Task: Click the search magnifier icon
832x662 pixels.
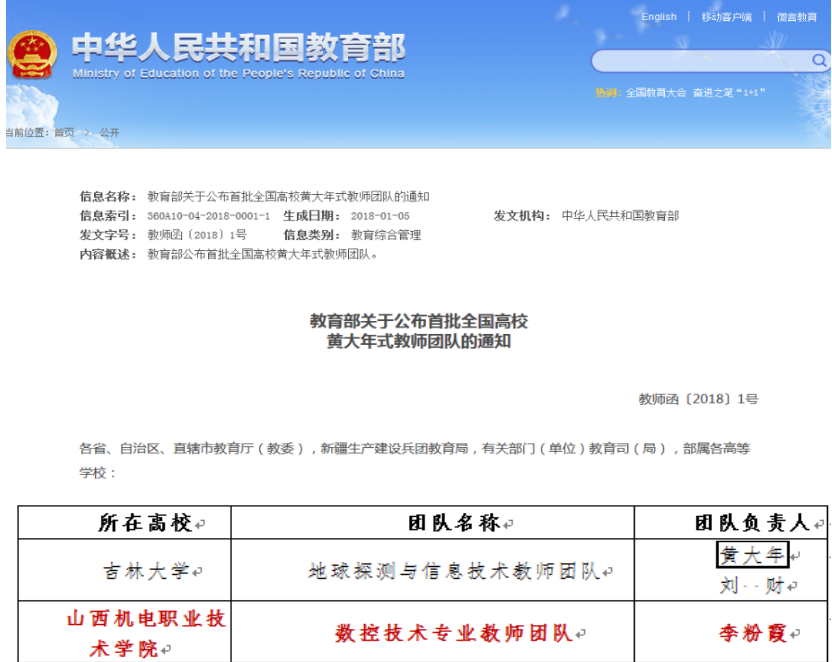Action: pyautogui.click(x=818, y=62)
